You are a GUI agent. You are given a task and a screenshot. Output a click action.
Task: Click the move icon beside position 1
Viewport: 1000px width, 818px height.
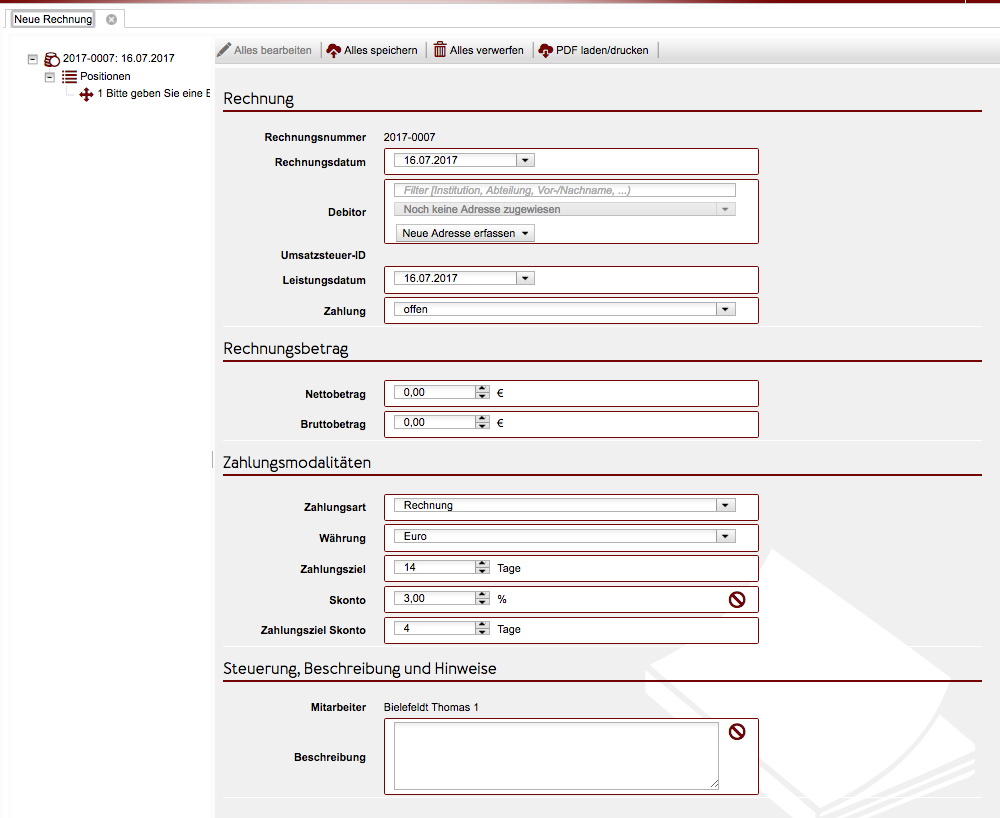pos(87,94)
